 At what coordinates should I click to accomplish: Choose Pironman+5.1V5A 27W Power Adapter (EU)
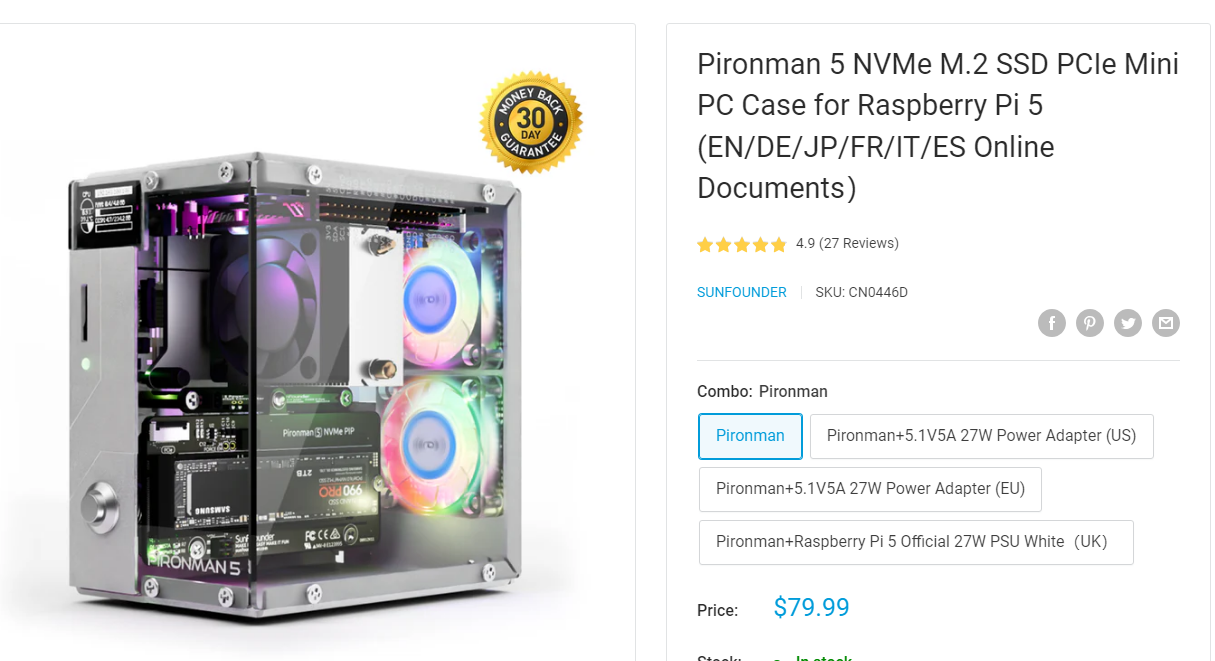(x=870, y=489)
